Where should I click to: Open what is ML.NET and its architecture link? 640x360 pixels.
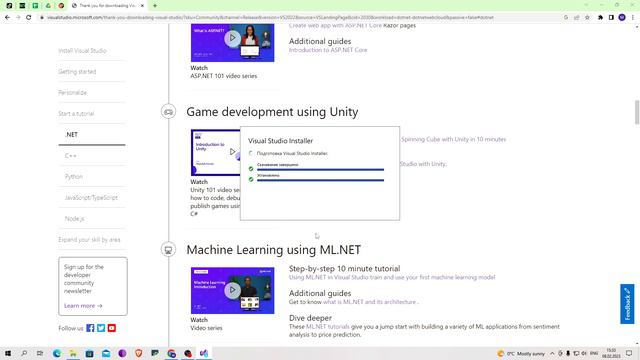369,302
